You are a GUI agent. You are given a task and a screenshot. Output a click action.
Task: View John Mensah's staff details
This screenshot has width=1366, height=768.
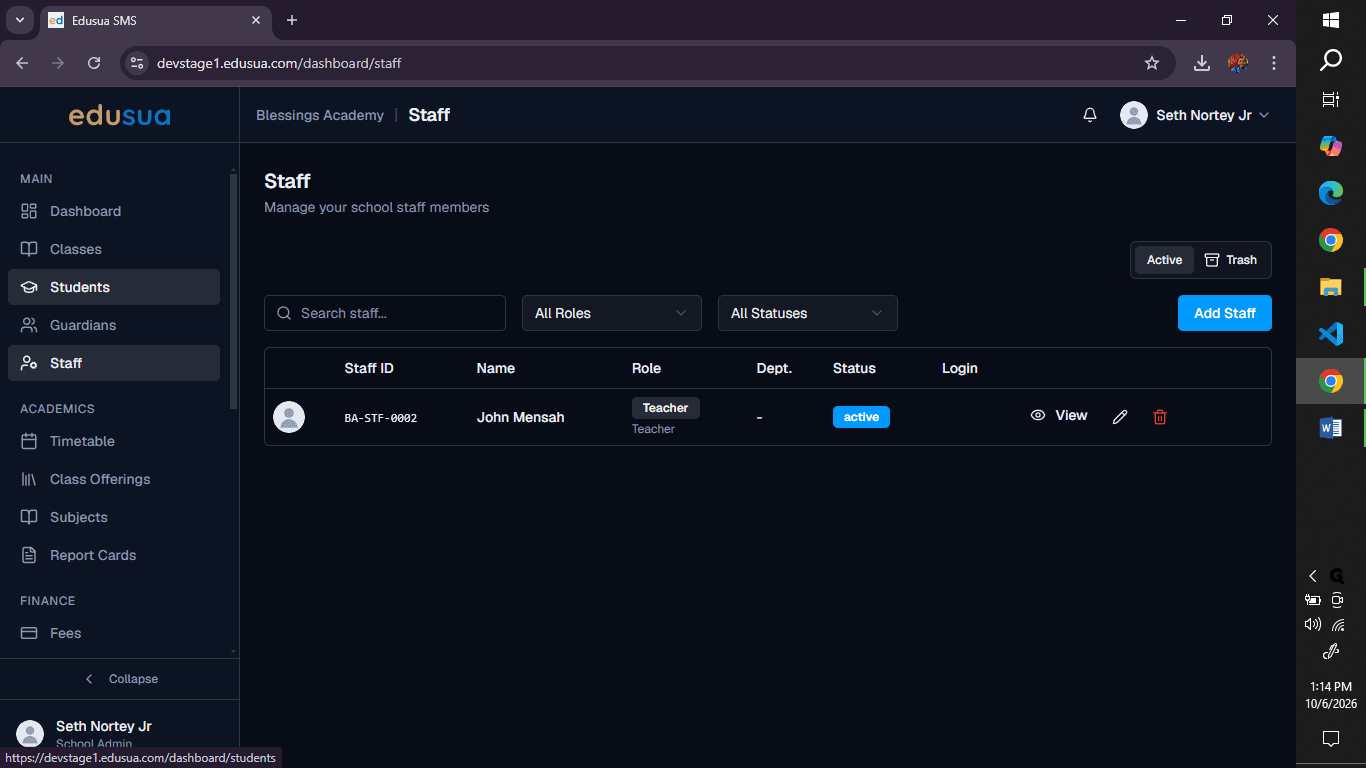tap(1059, 416)
